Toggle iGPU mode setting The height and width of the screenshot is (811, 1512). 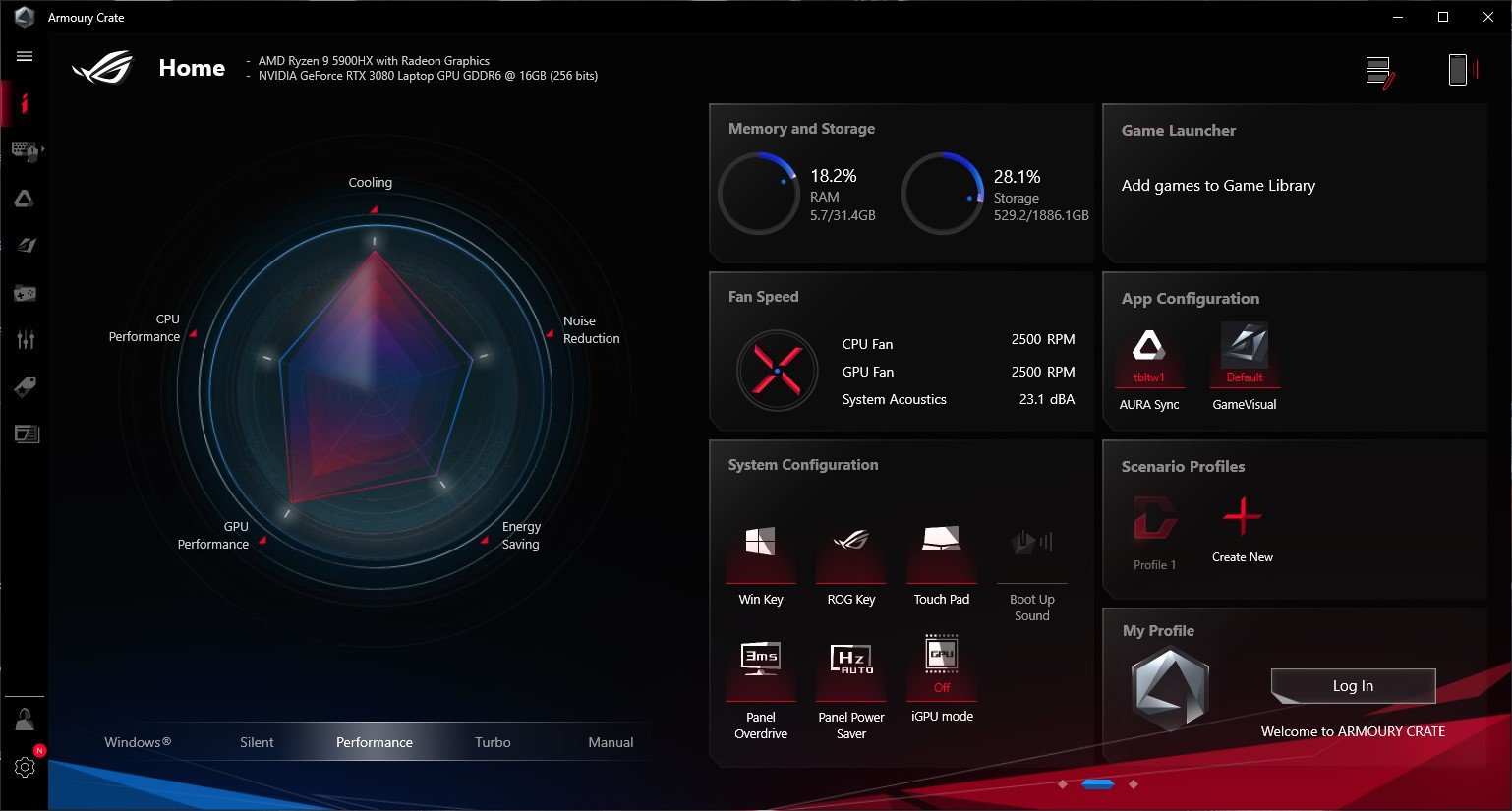coord(942,680)
